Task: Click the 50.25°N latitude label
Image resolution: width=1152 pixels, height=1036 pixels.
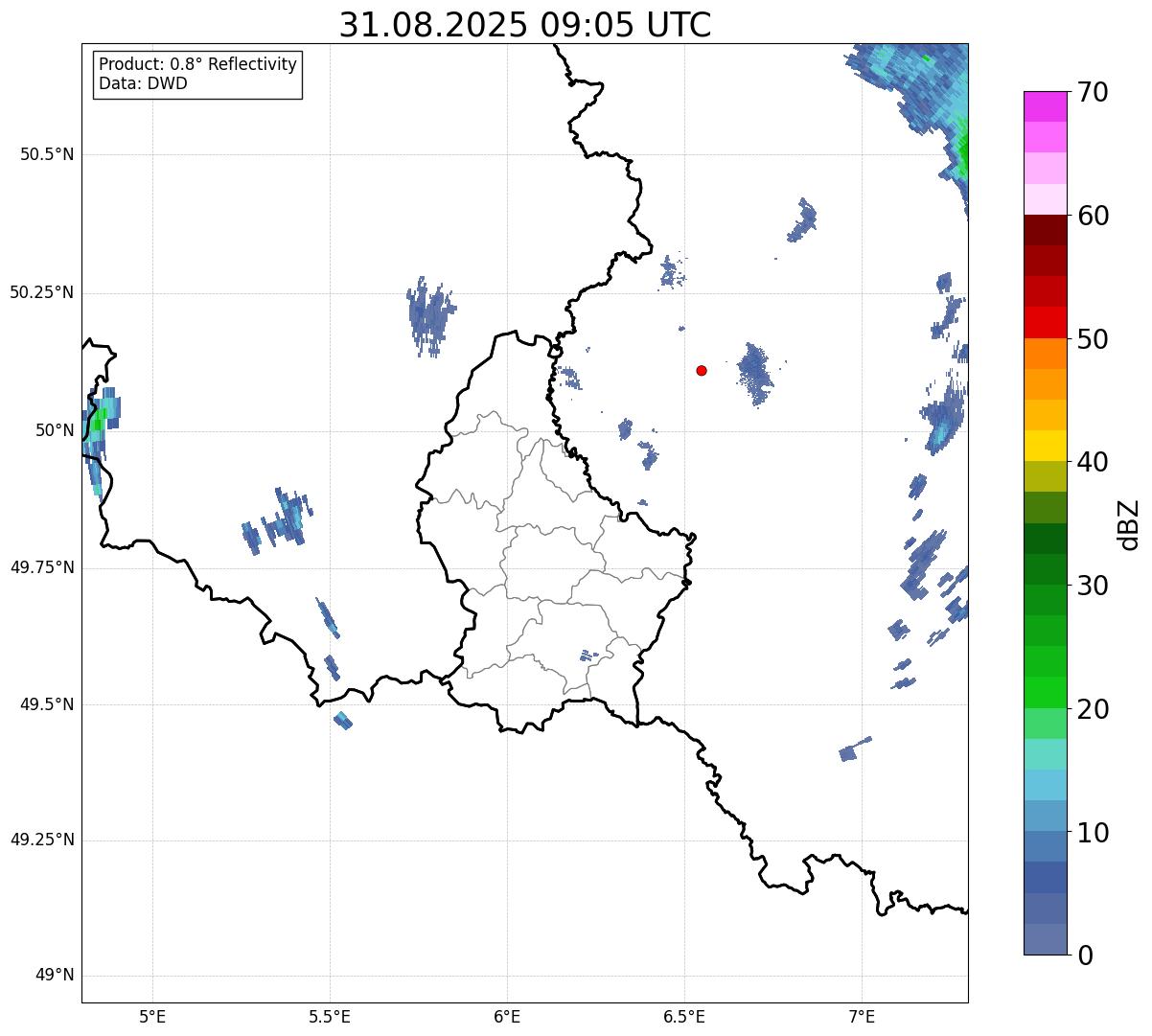Action: pyautogui.click(x=41, y=292)
